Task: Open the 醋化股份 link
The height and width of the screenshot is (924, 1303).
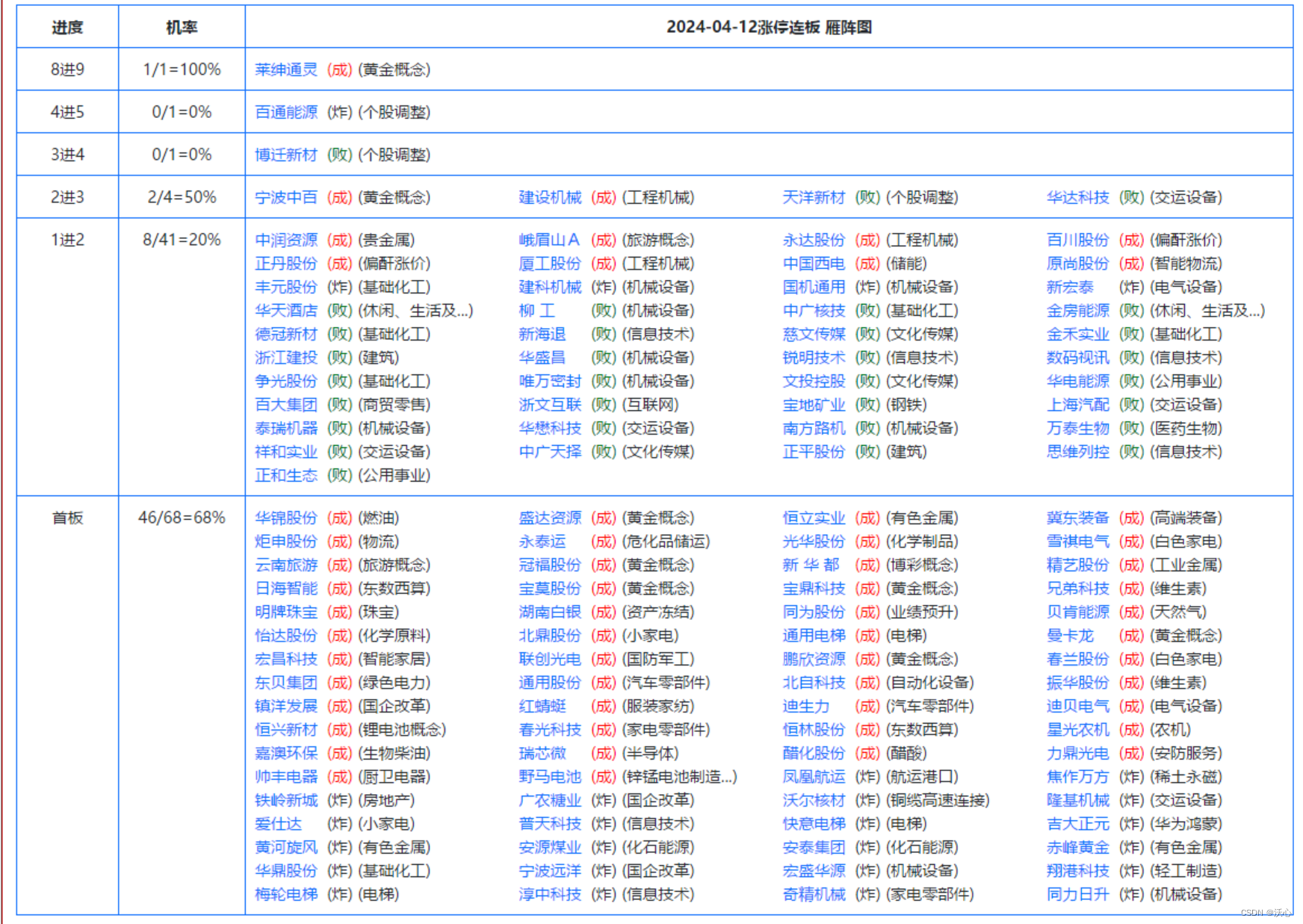Action: pos(814,753)
